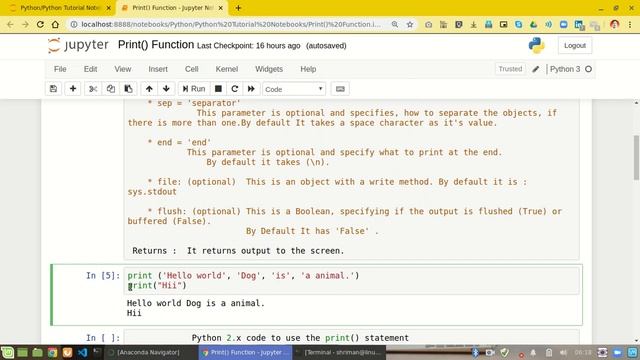Click the output line Hello world Dog is a animal.

[196, 303]
